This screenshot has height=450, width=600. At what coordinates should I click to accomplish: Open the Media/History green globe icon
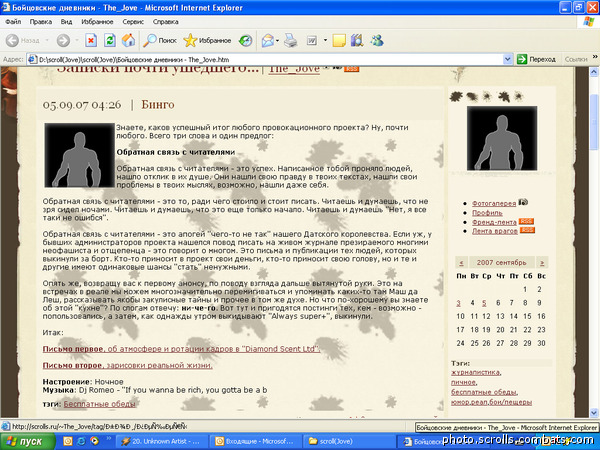[x=245, y=40]
